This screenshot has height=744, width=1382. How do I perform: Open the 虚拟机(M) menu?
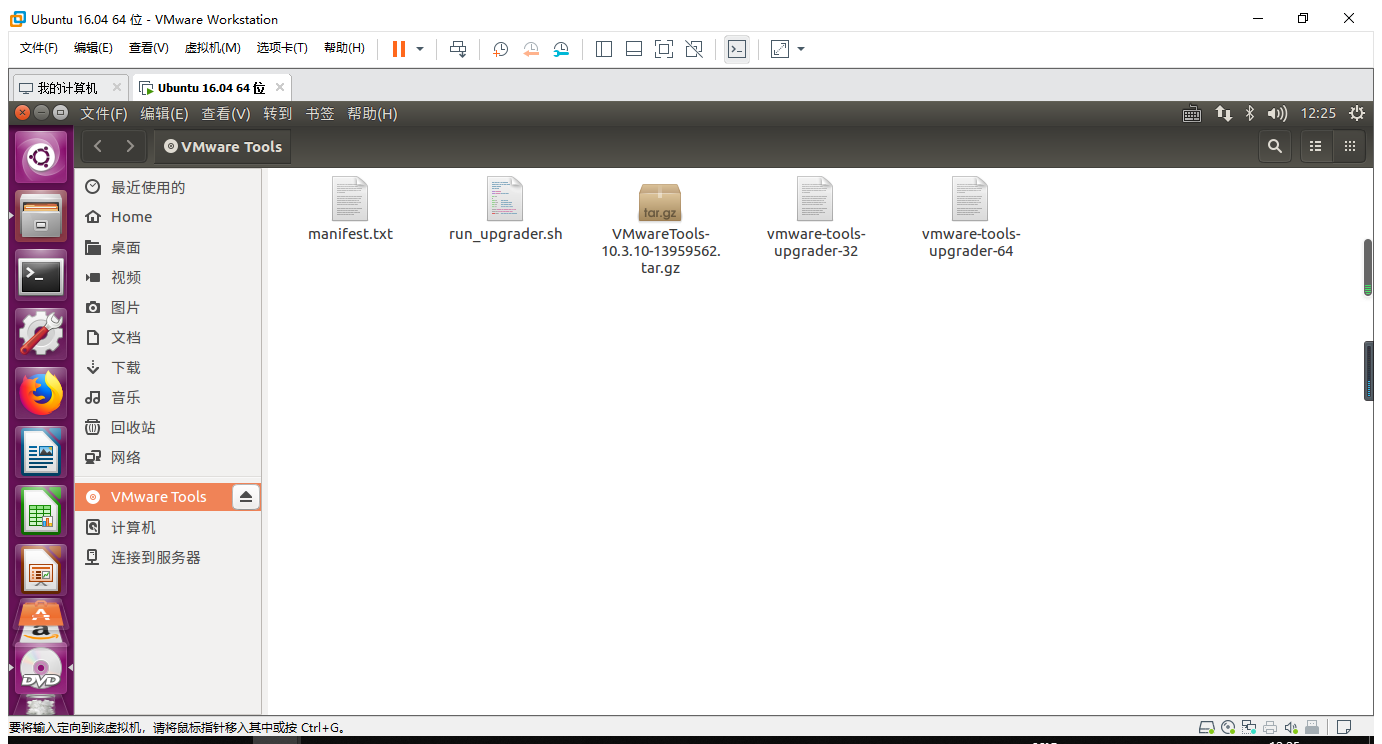click(x=213, y=48)
